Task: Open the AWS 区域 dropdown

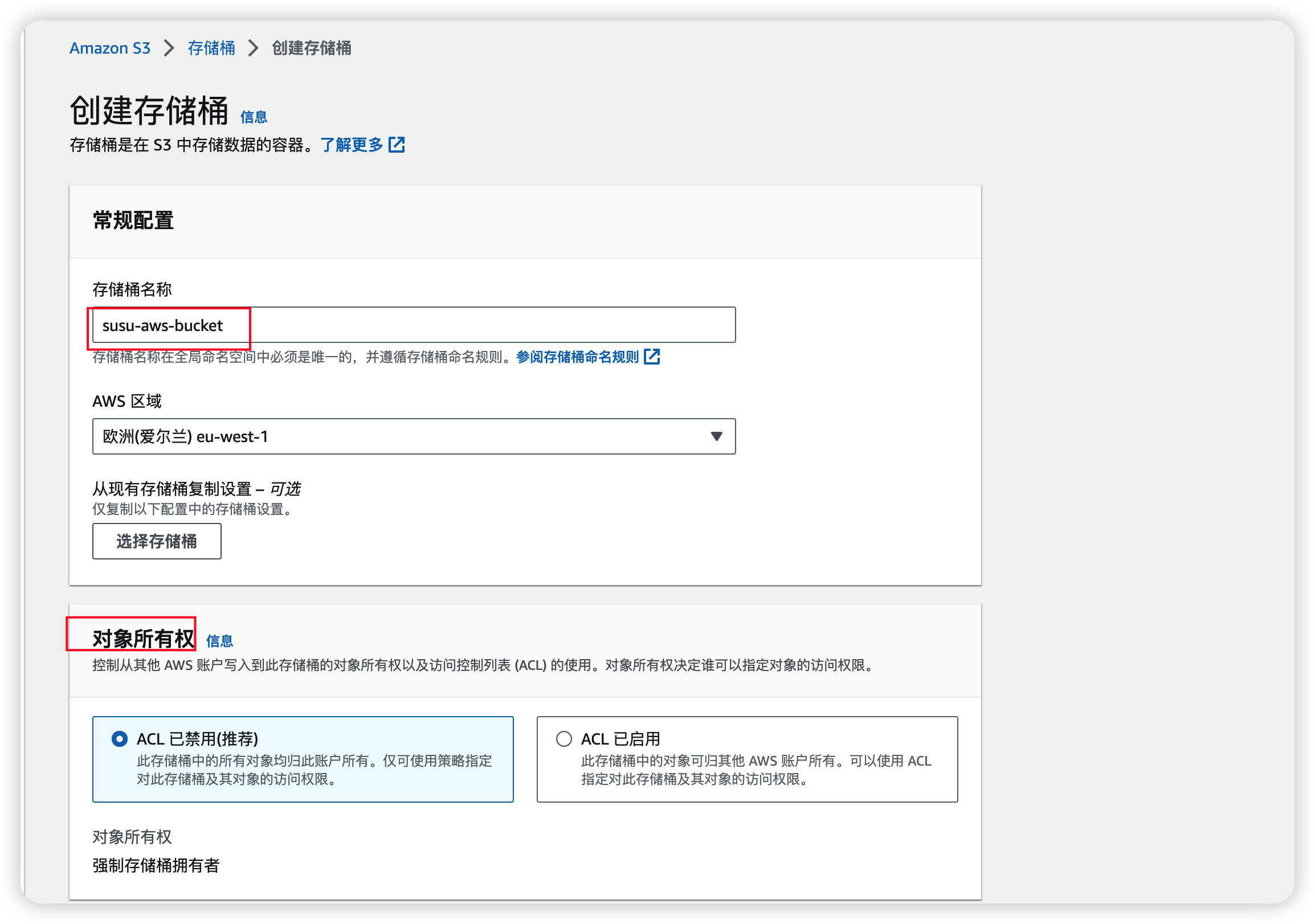Action: point(414,437)
